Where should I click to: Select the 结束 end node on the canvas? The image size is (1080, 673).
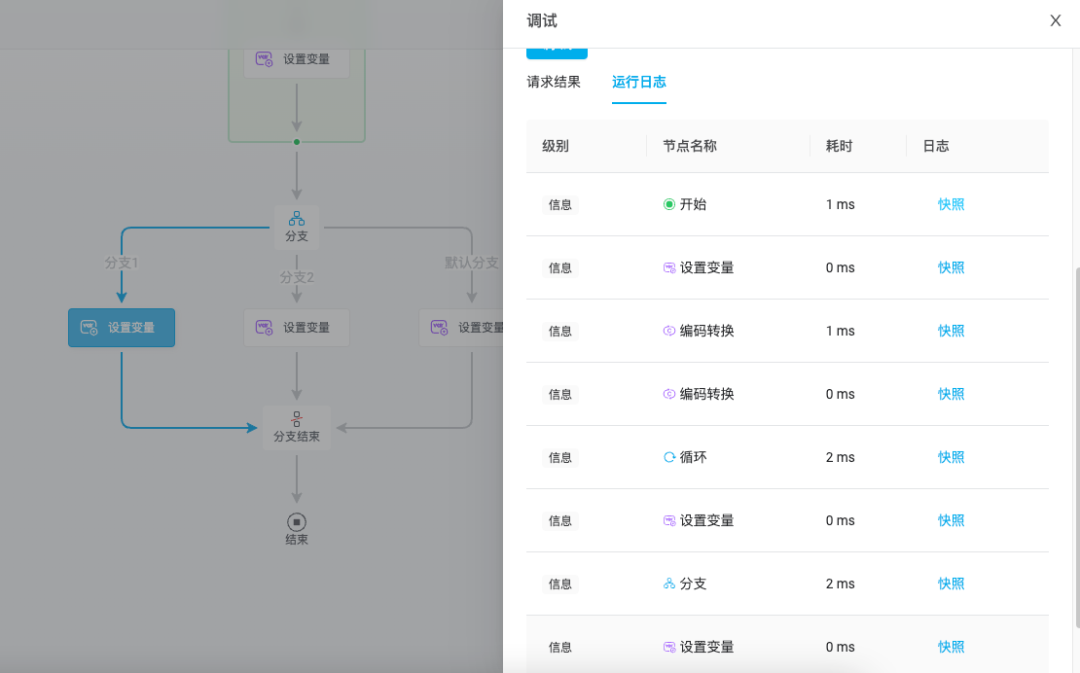tap(297, 529)
